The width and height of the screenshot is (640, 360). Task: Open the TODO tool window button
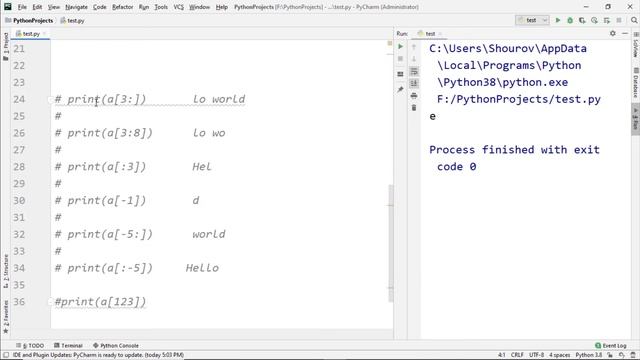click(x=30, y=345)
